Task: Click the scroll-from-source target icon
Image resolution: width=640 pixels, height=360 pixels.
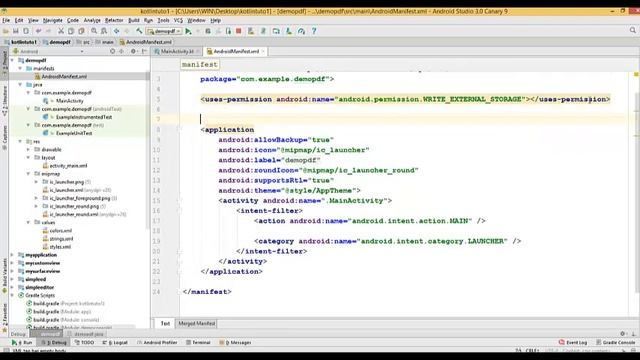Action: pyautogui.click(x=113, y=51)
